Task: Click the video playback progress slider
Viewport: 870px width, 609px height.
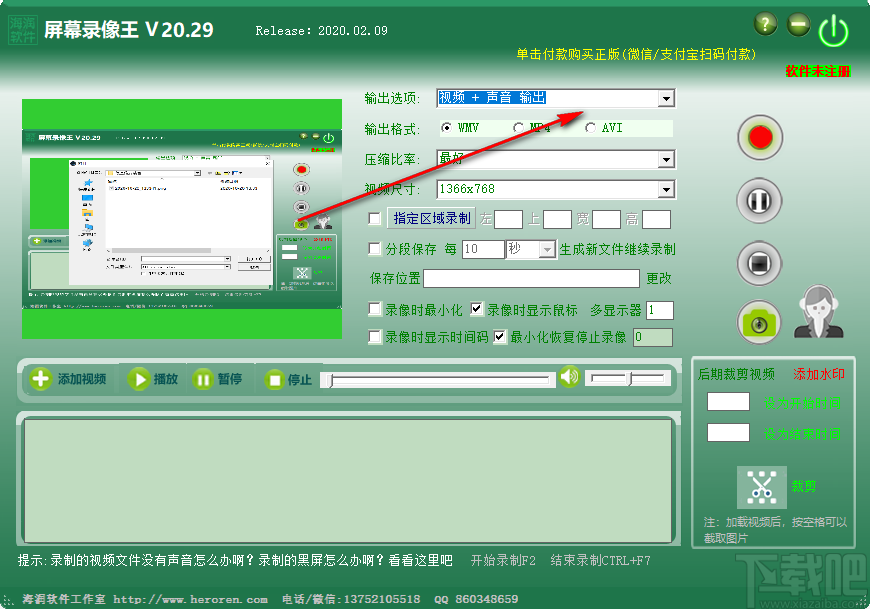Action: [438, 380]
